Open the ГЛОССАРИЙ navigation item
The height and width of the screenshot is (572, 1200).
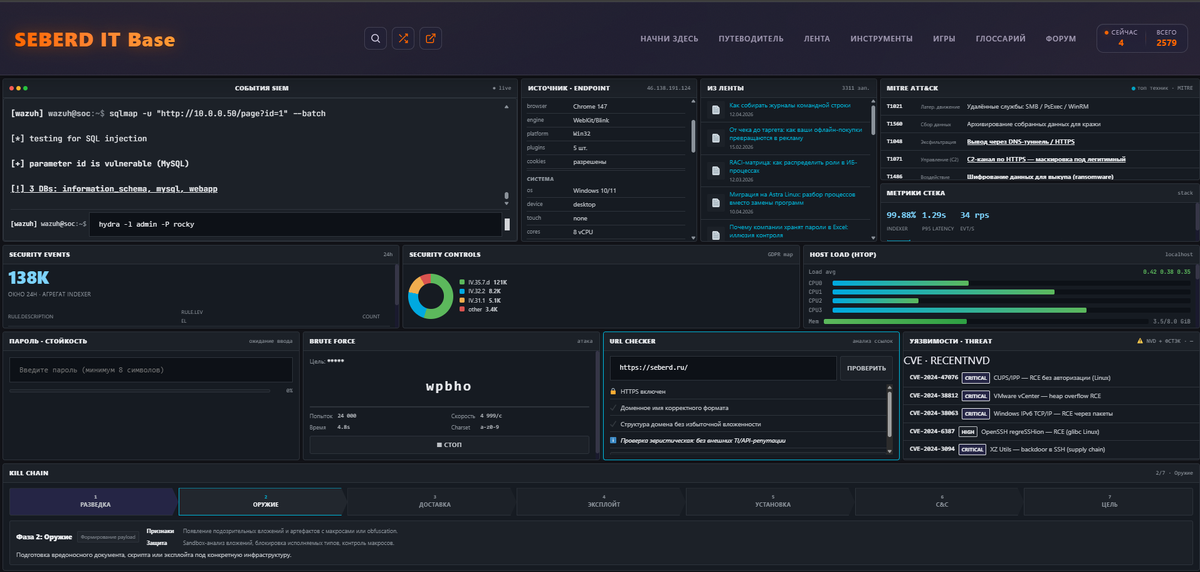[x=1000, y=39]
